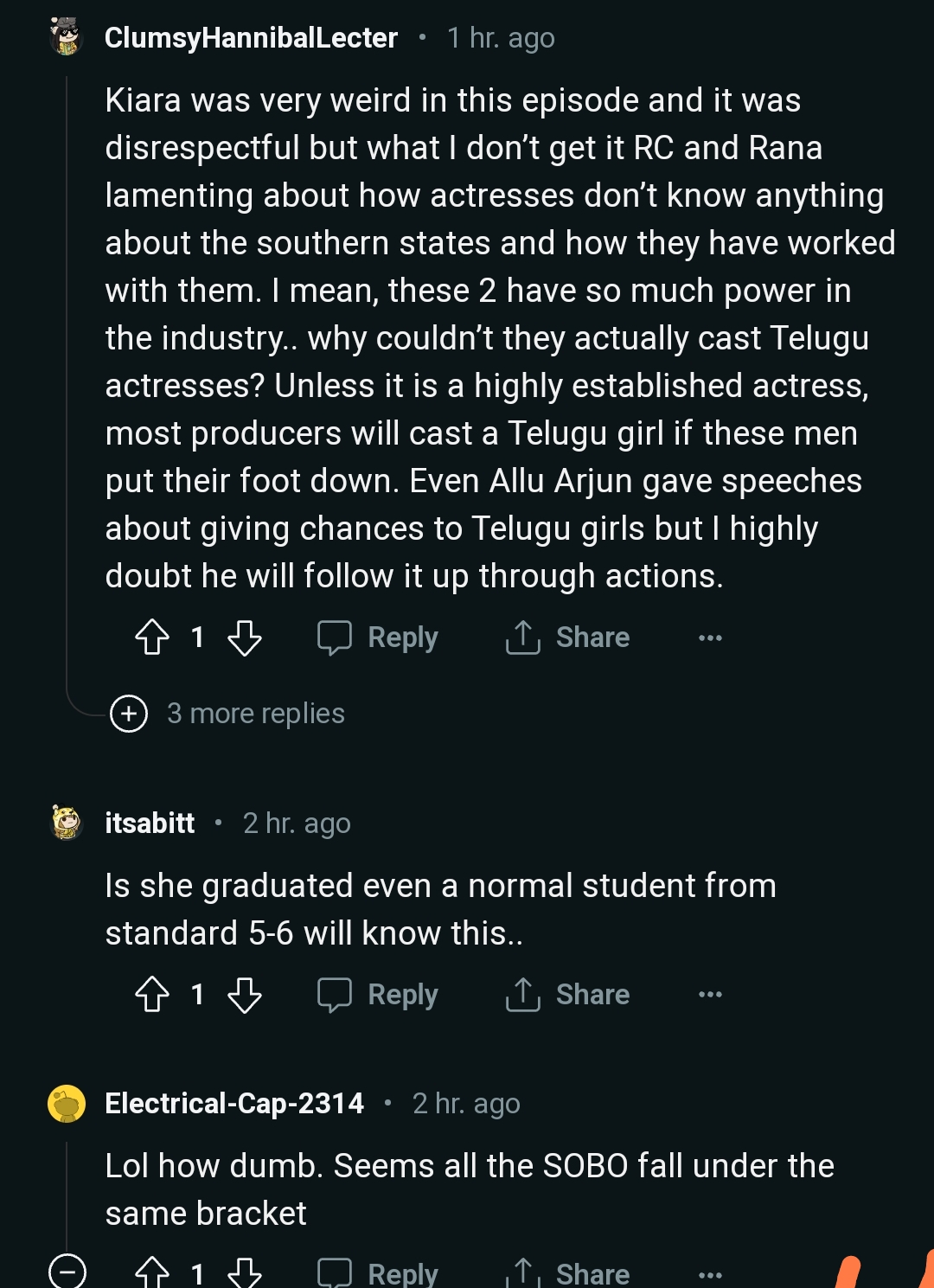Open more options on Electrical-Cap-2314's comment
This screenshot has height=1288, width=934.
coord(710,1274)
